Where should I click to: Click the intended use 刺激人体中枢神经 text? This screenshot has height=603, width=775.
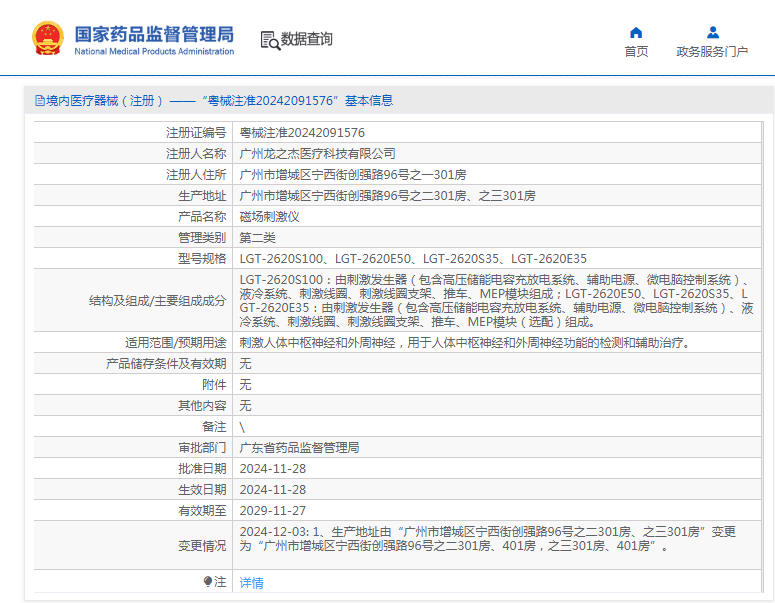(x=465, y=343)
